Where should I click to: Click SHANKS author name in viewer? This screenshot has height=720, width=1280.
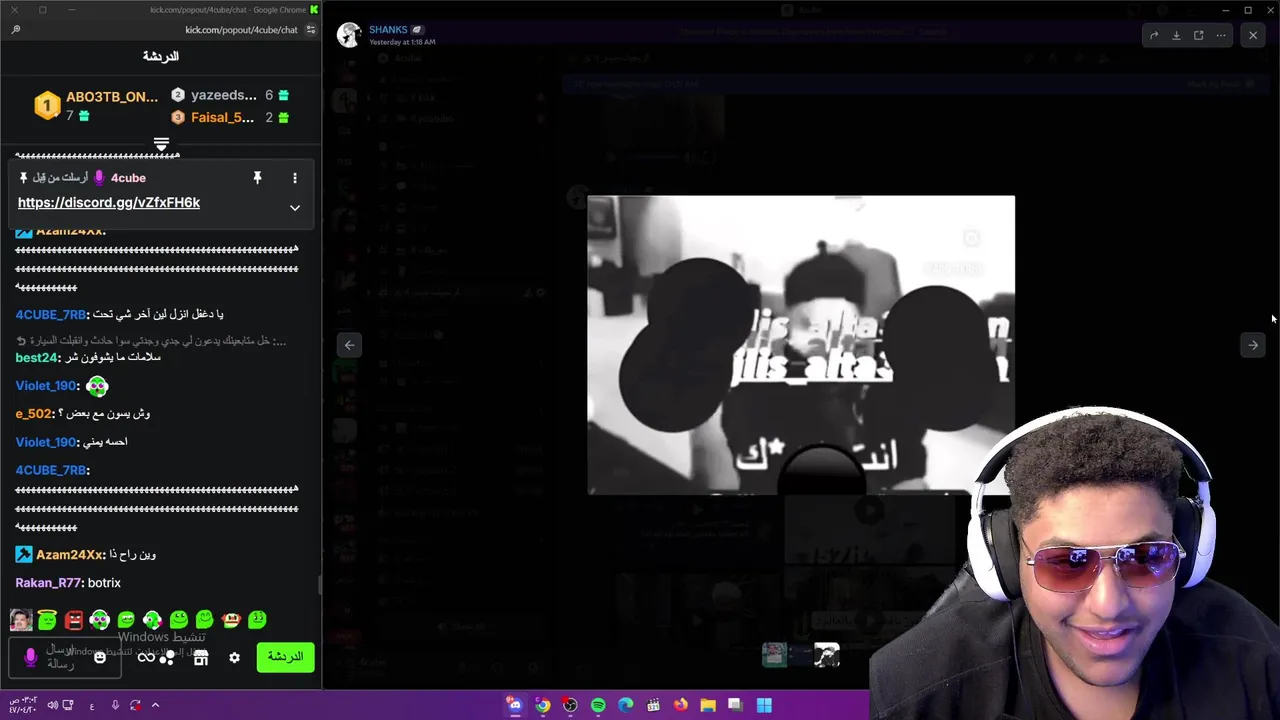click(388, 30)
